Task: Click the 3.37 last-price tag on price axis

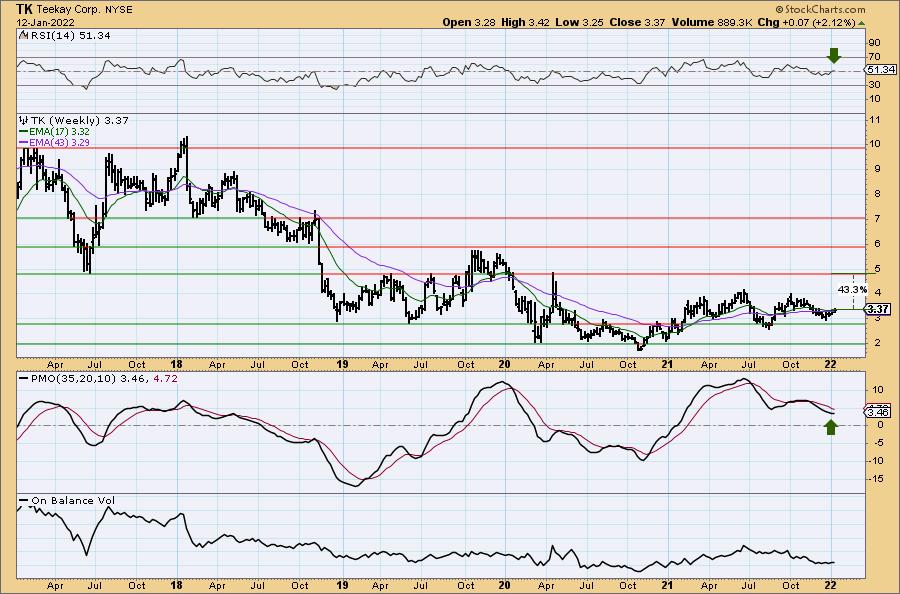Action: coord(878,309)
